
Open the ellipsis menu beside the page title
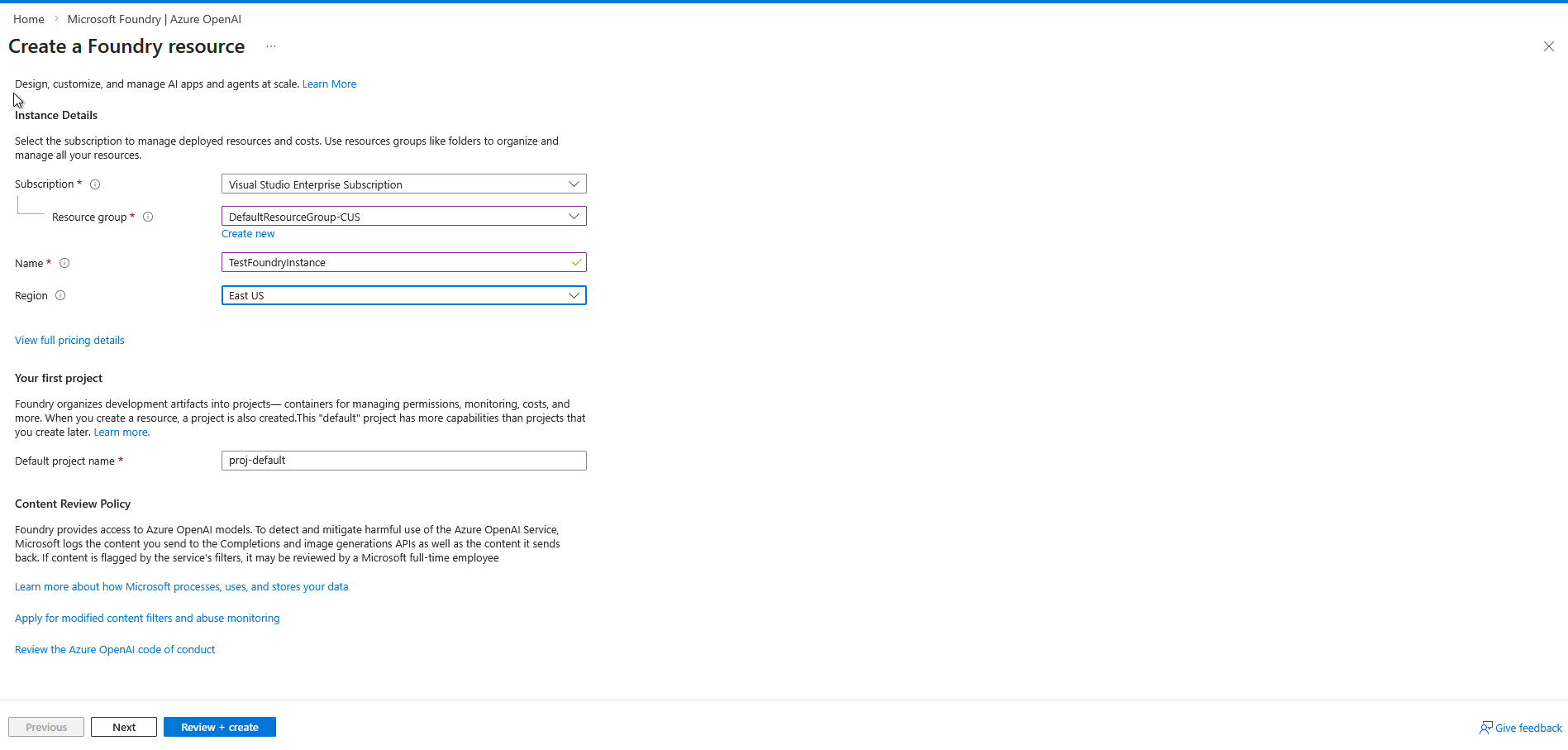[271, 46]
